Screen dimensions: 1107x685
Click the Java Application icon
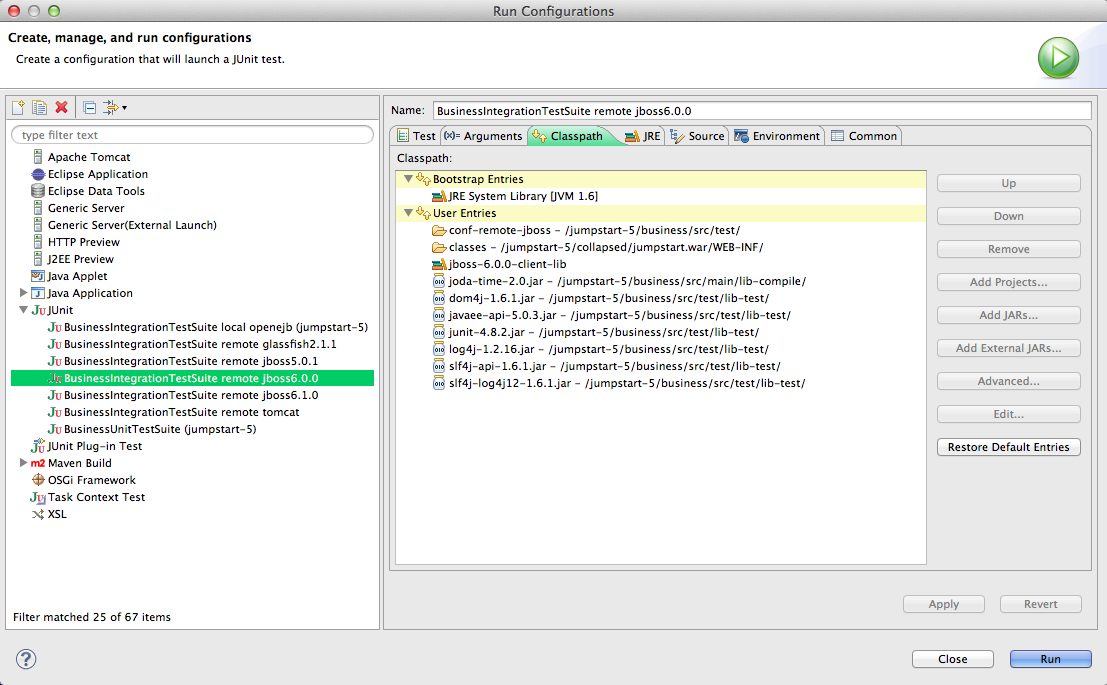(x=38, y=293)
